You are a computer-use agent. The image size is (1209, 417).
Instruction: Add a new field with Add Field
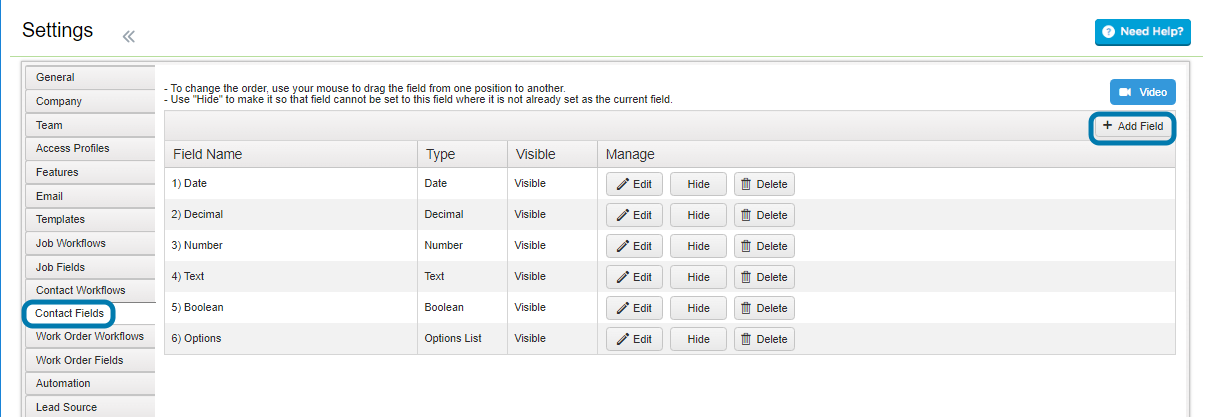point(1132,127)
